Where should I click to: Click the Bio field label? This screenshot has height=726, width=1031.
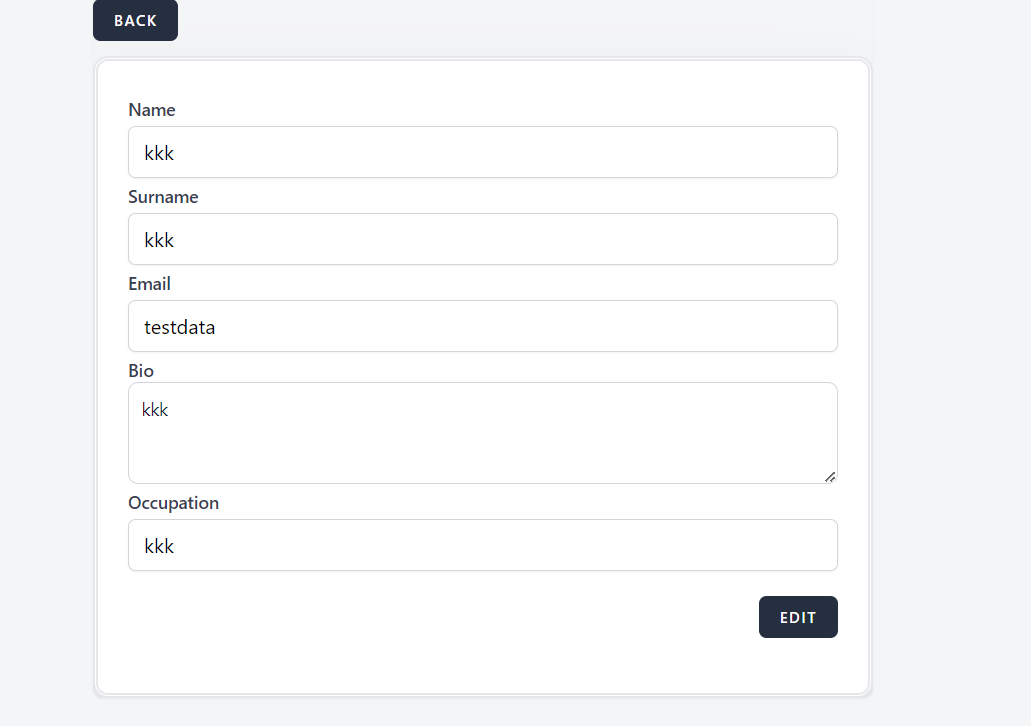(x=141, y=371)
